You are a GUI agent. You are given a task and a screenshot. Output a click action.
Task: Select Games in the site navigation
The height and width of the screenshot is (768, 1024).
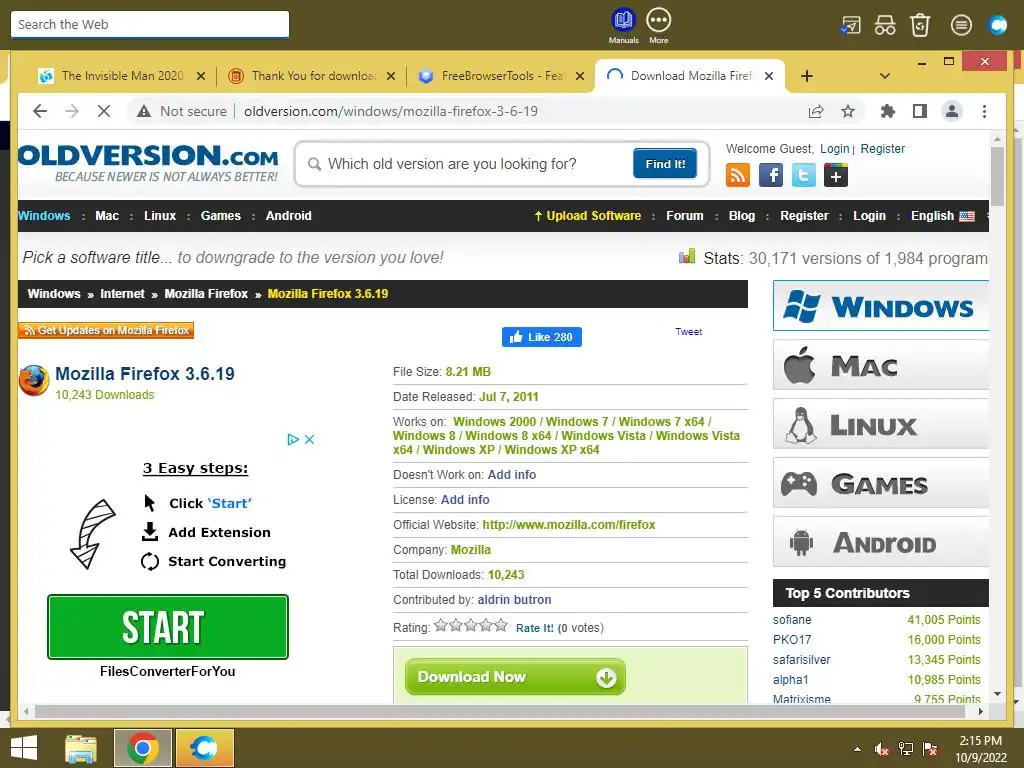221,216
